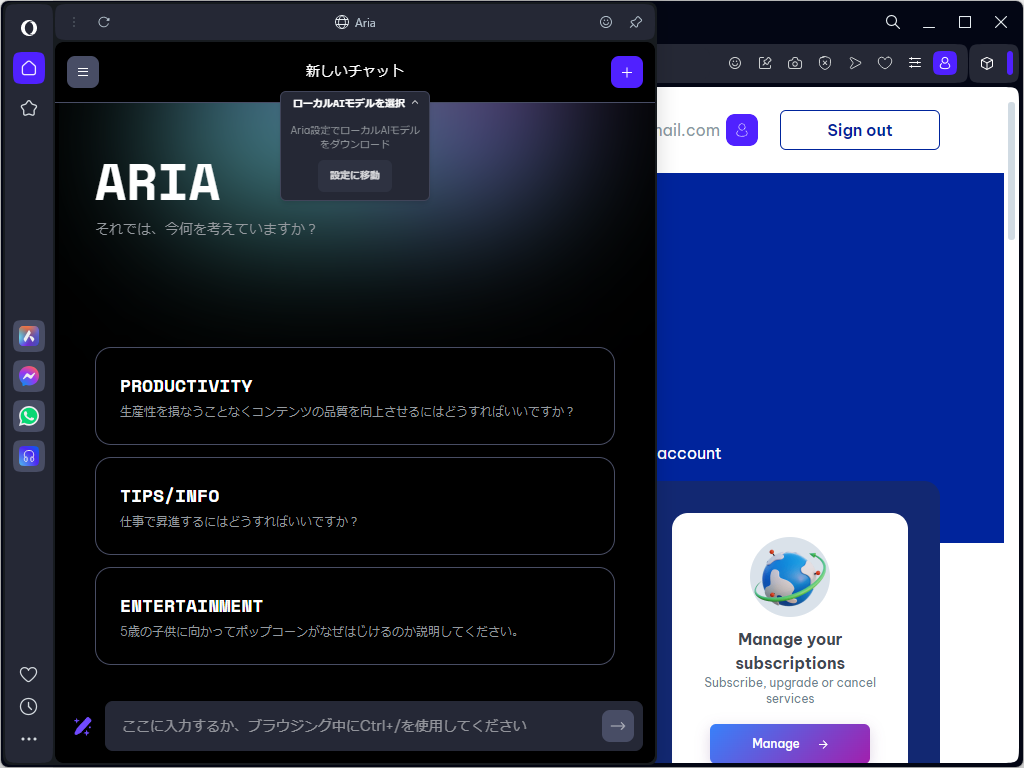The image size is (1024, 768).
Task: Toggle the ad blocker shield icon
Action: coord(824,62)
